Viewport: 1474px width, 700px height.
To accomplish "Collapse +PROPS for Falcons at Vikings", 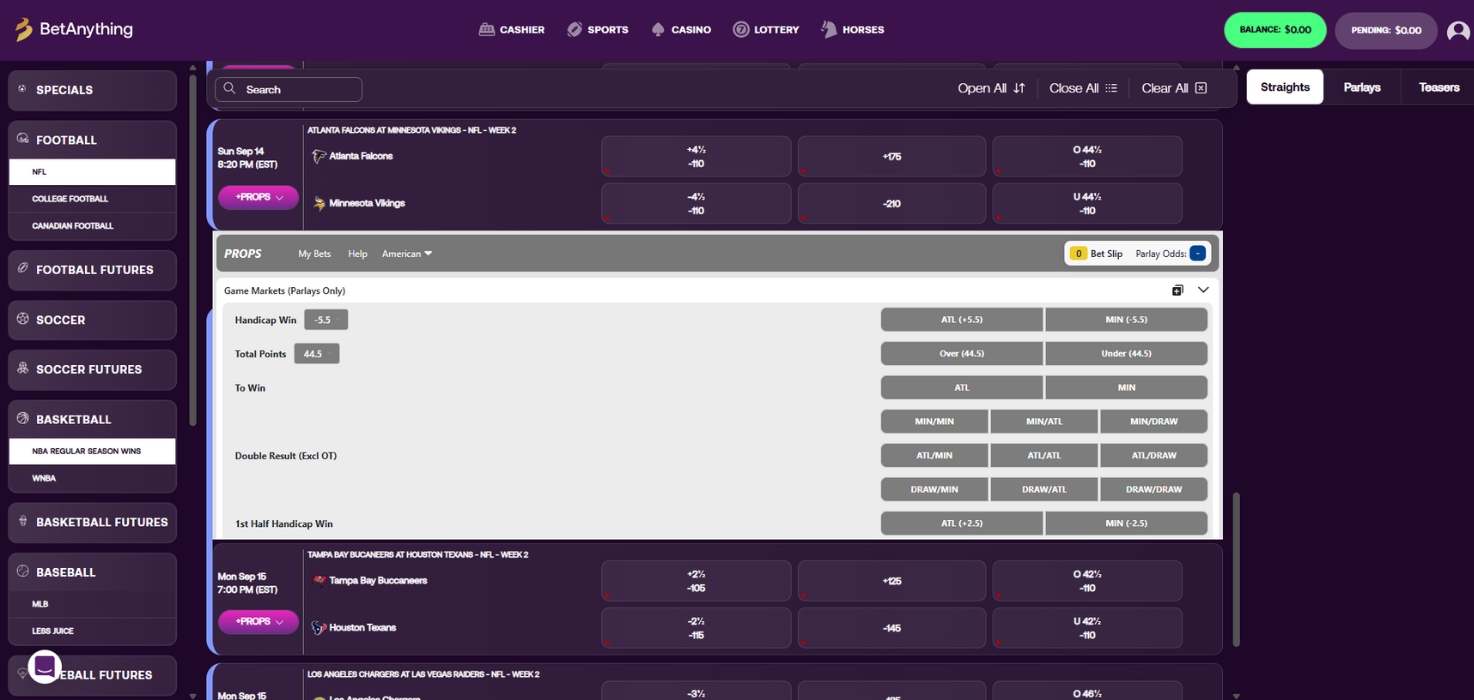I will tap(258, 197).
